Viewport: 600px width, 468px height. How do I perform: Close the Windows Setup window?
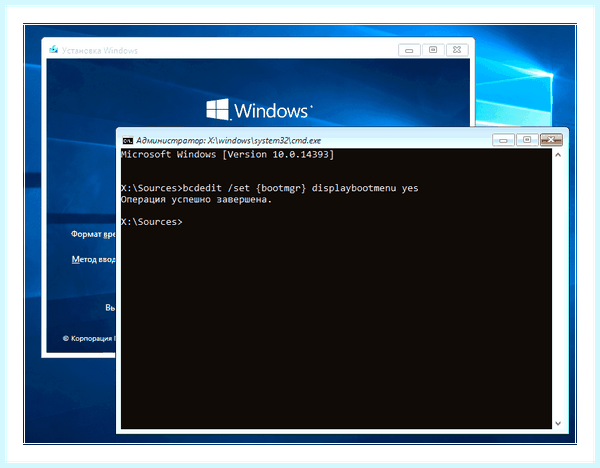(x=457, y=50)
